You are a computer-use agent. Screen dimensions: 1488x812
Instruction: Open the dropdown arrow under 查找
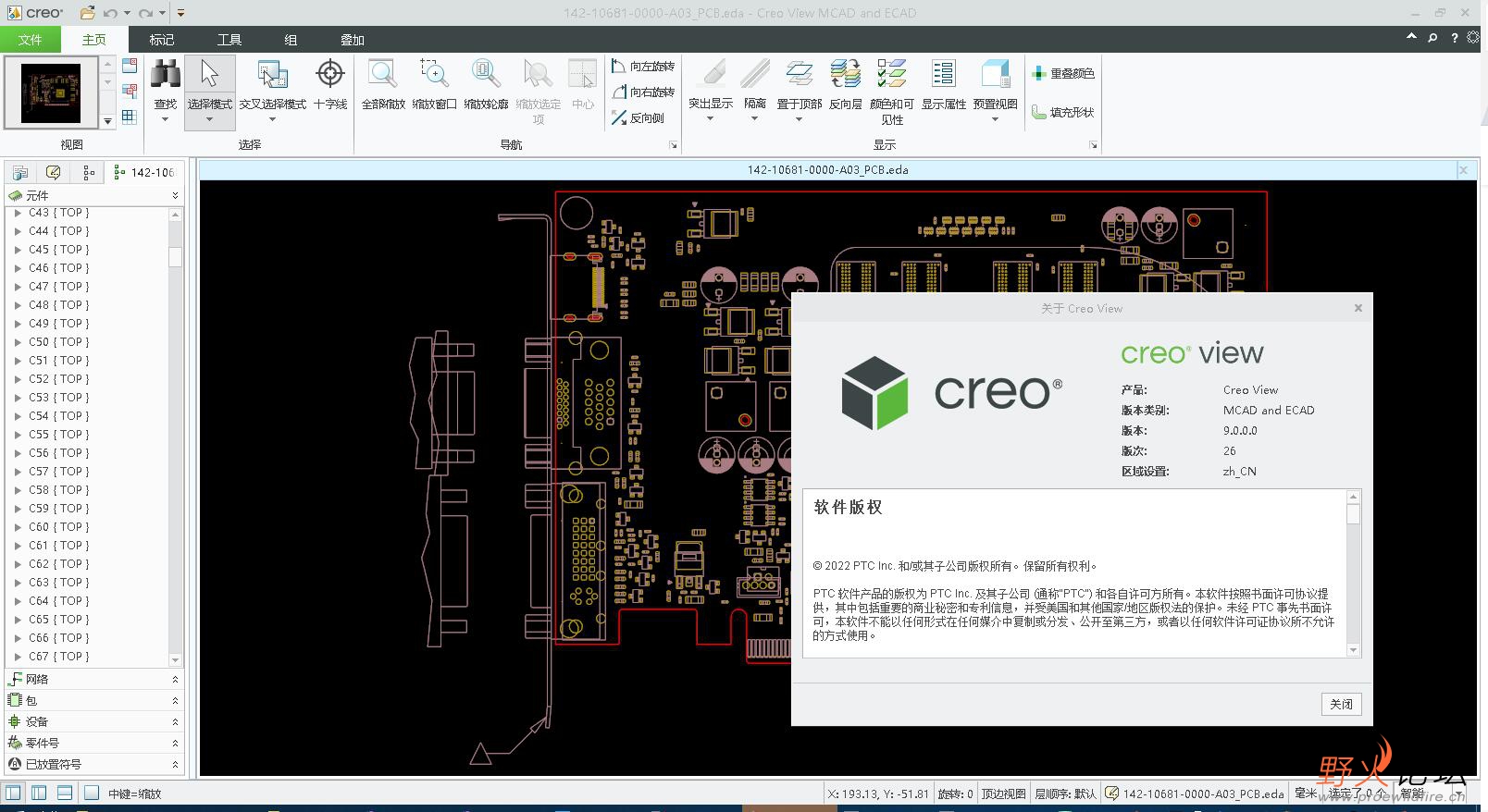(166, 119)
